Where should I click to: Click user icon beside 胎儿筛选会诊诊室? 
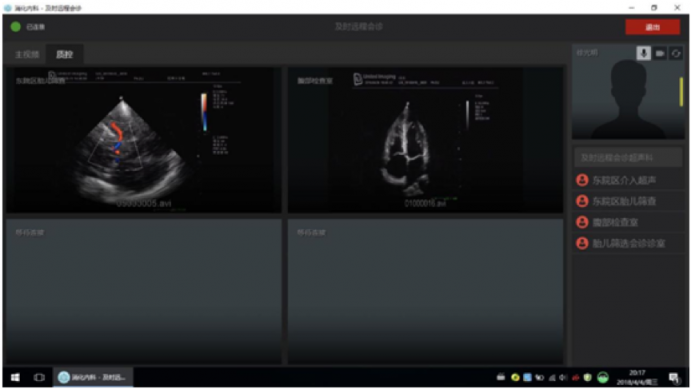582,243
